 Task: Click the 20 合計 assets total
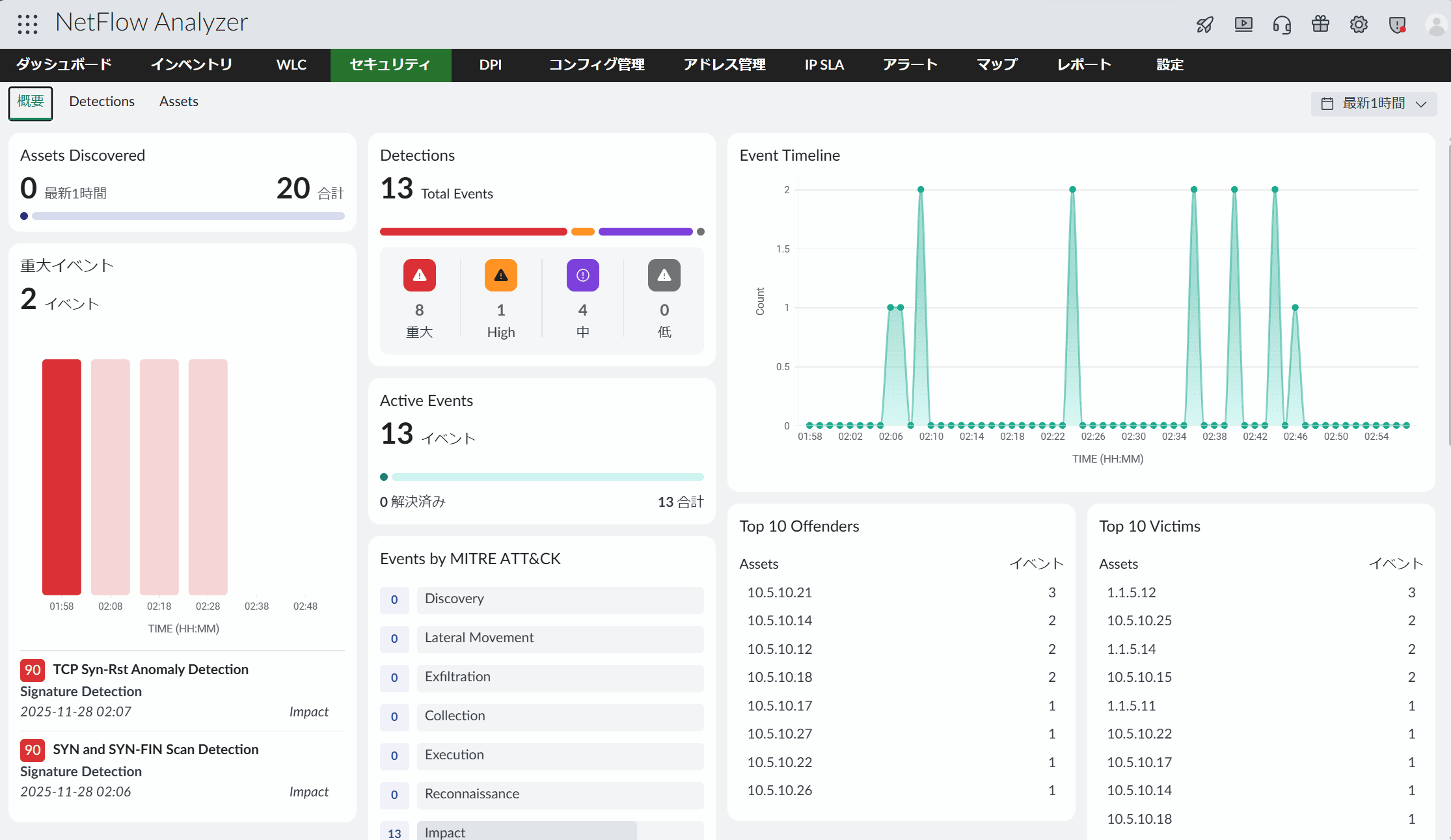[x=310, y=189]
